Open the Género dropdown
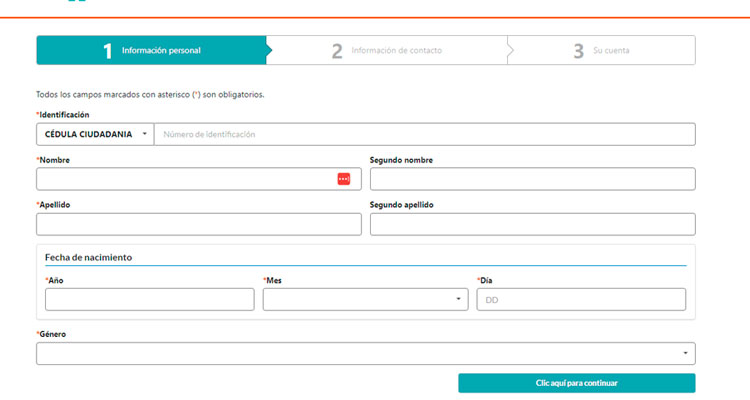 click(x=366, y=354)
